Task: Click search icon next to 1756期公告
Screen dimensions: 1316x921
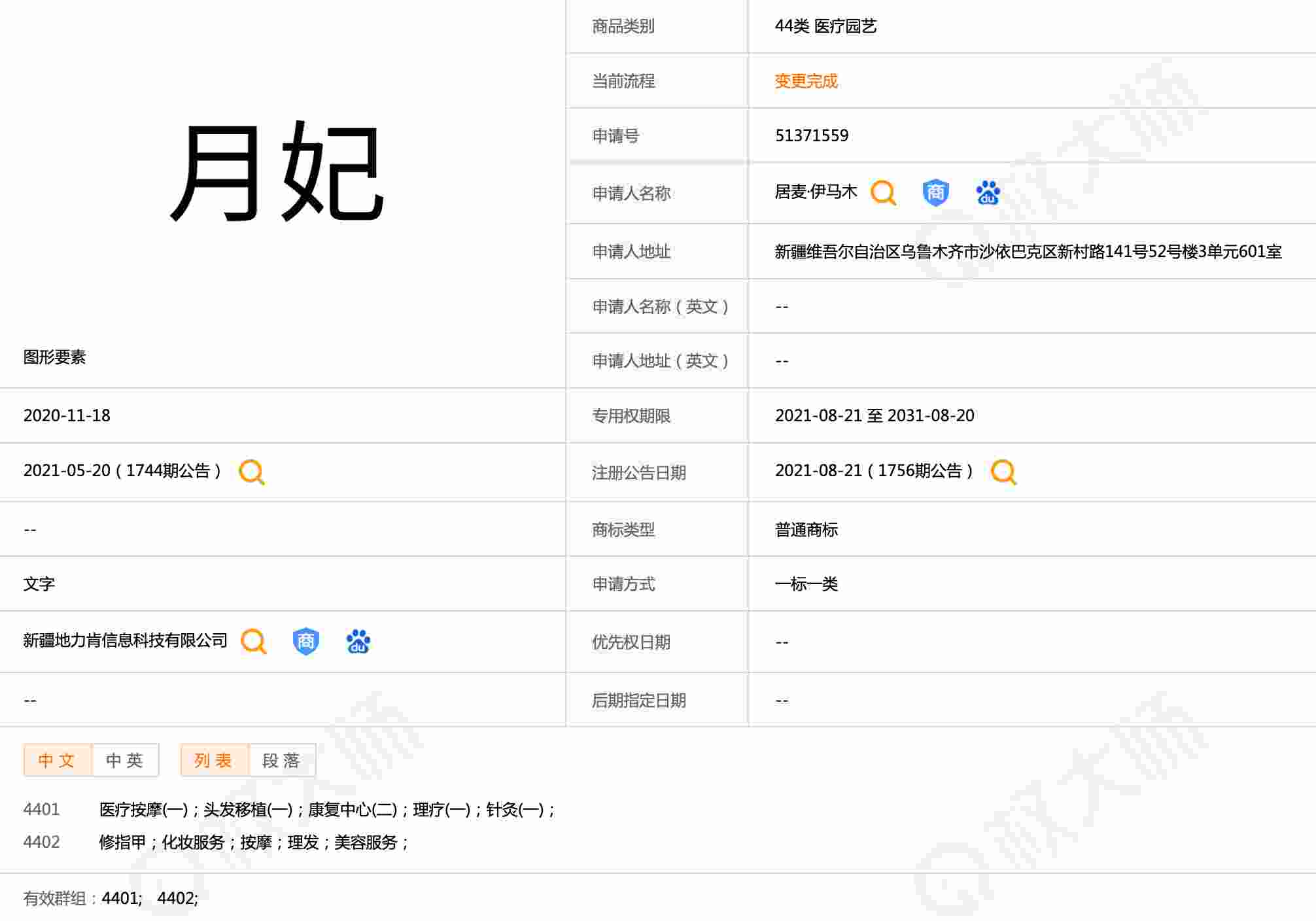Action: pyautogui.click(x=1003, y=472)
